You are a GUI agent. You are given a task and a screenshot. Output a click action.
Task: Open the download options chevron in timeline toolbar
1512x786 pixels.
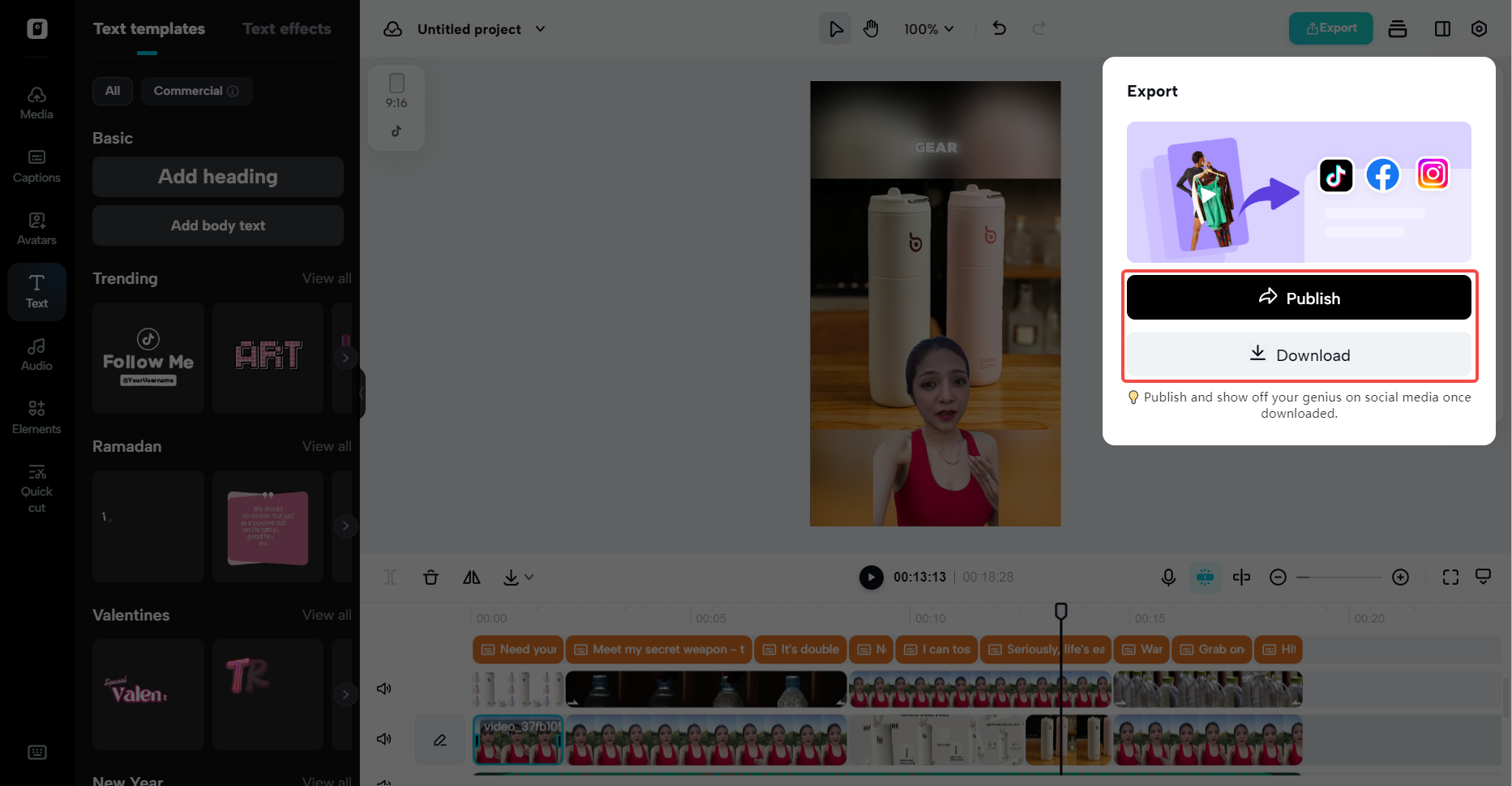click(x=530, y=577)
